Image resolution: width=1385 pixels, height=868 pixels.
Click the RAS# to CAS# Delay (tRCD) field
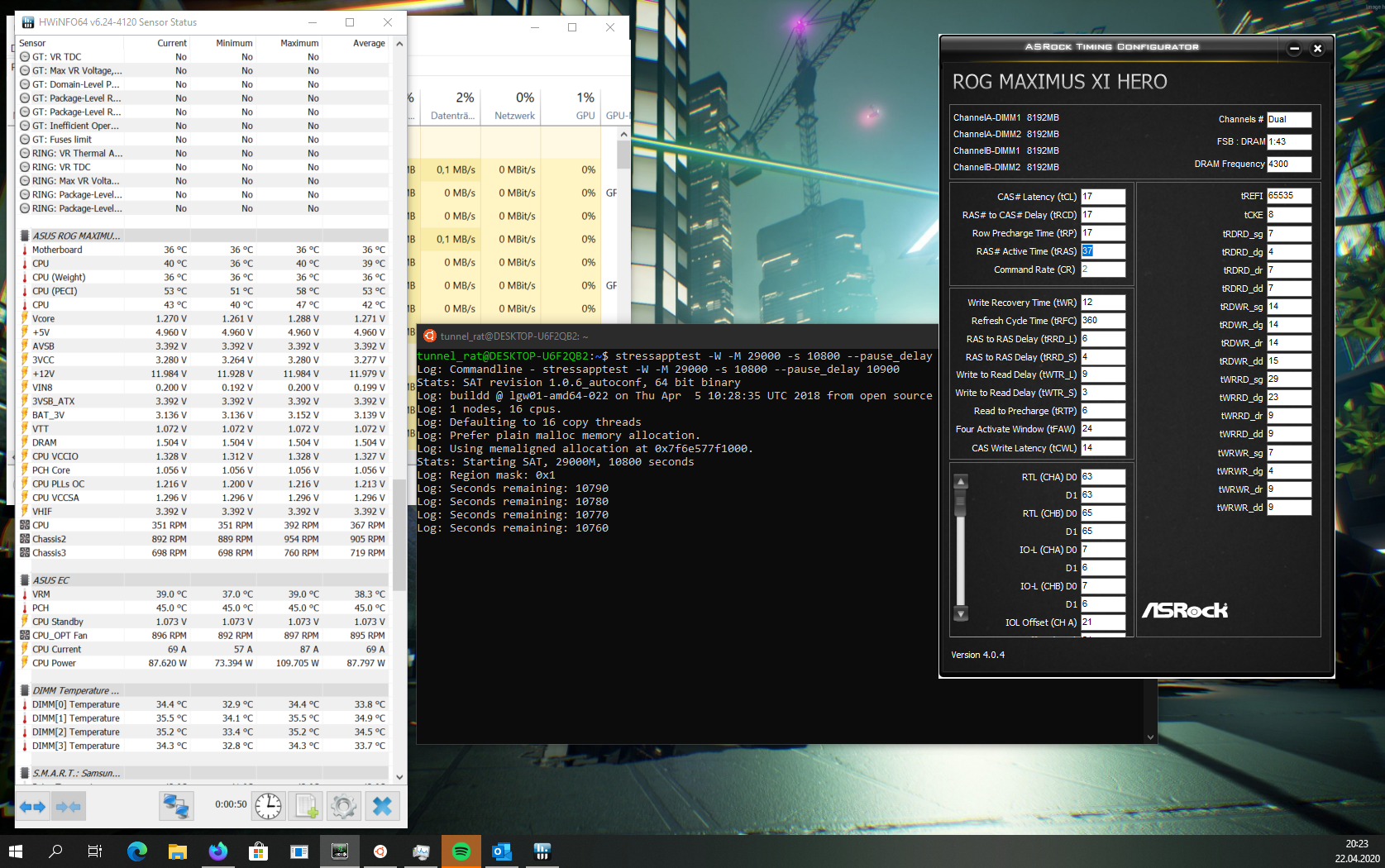[1103, 215]
